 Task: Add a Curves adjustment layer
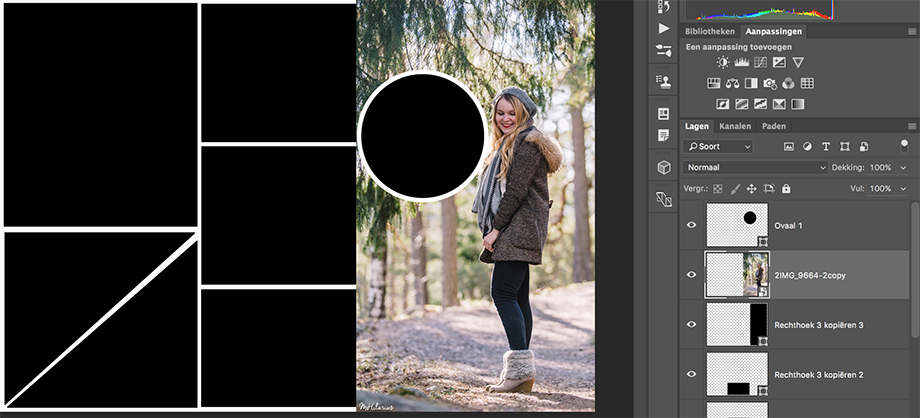tap(760, 62)
